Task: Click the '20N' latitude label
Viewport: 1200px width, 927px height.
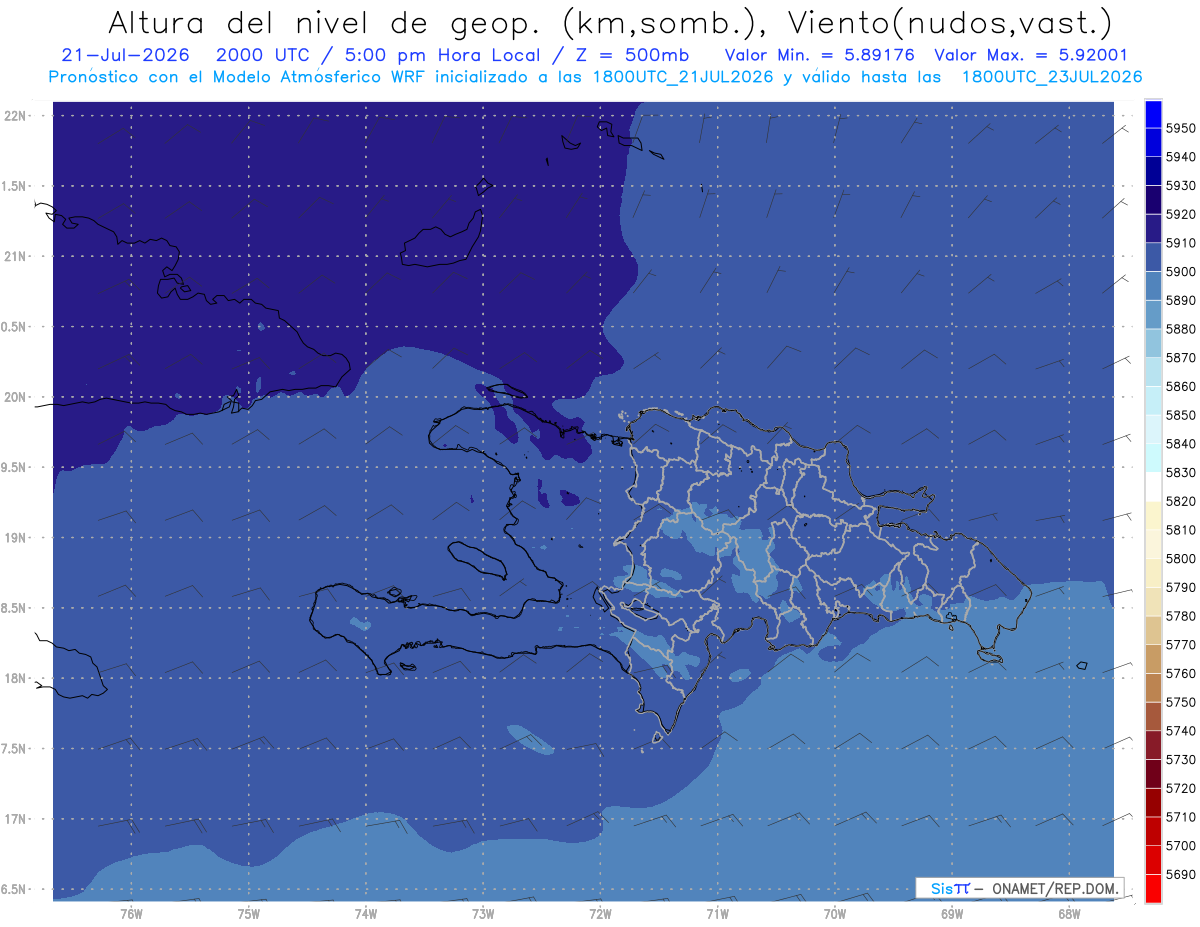Action: coord(16,397)
